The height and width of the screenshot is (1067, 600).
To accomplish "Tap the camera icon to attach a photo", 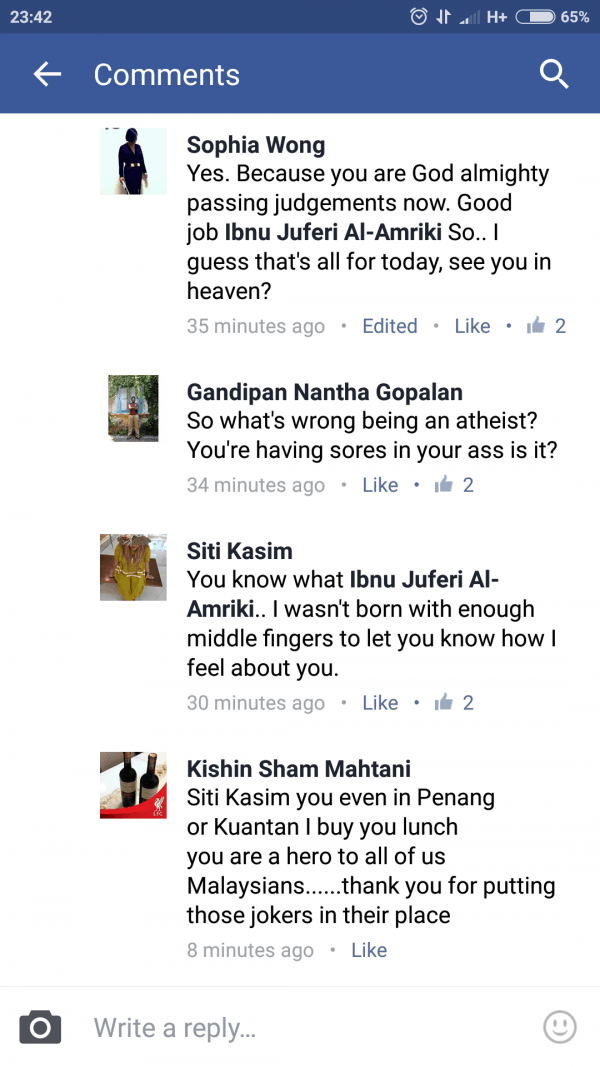I will click(x=40, y=1027).
